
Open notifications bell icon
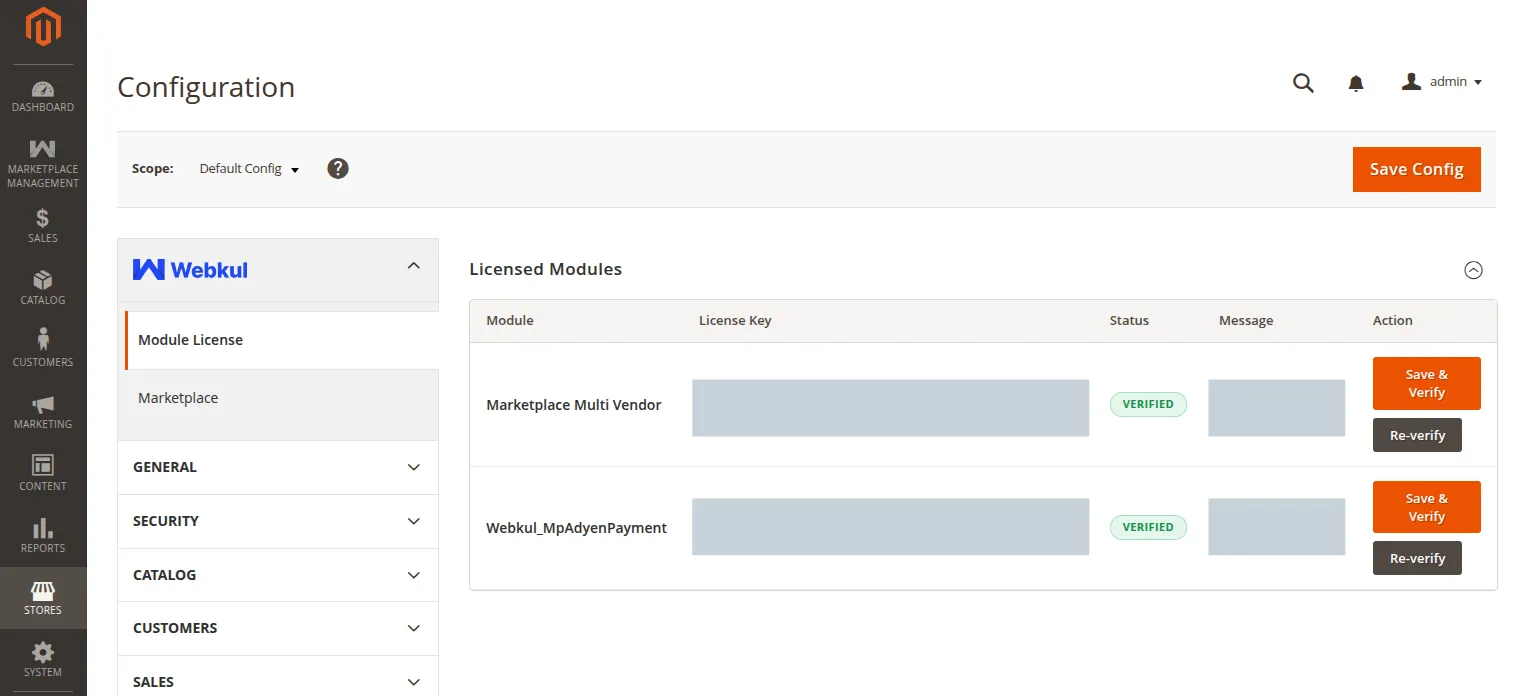tap(1356, 83)
